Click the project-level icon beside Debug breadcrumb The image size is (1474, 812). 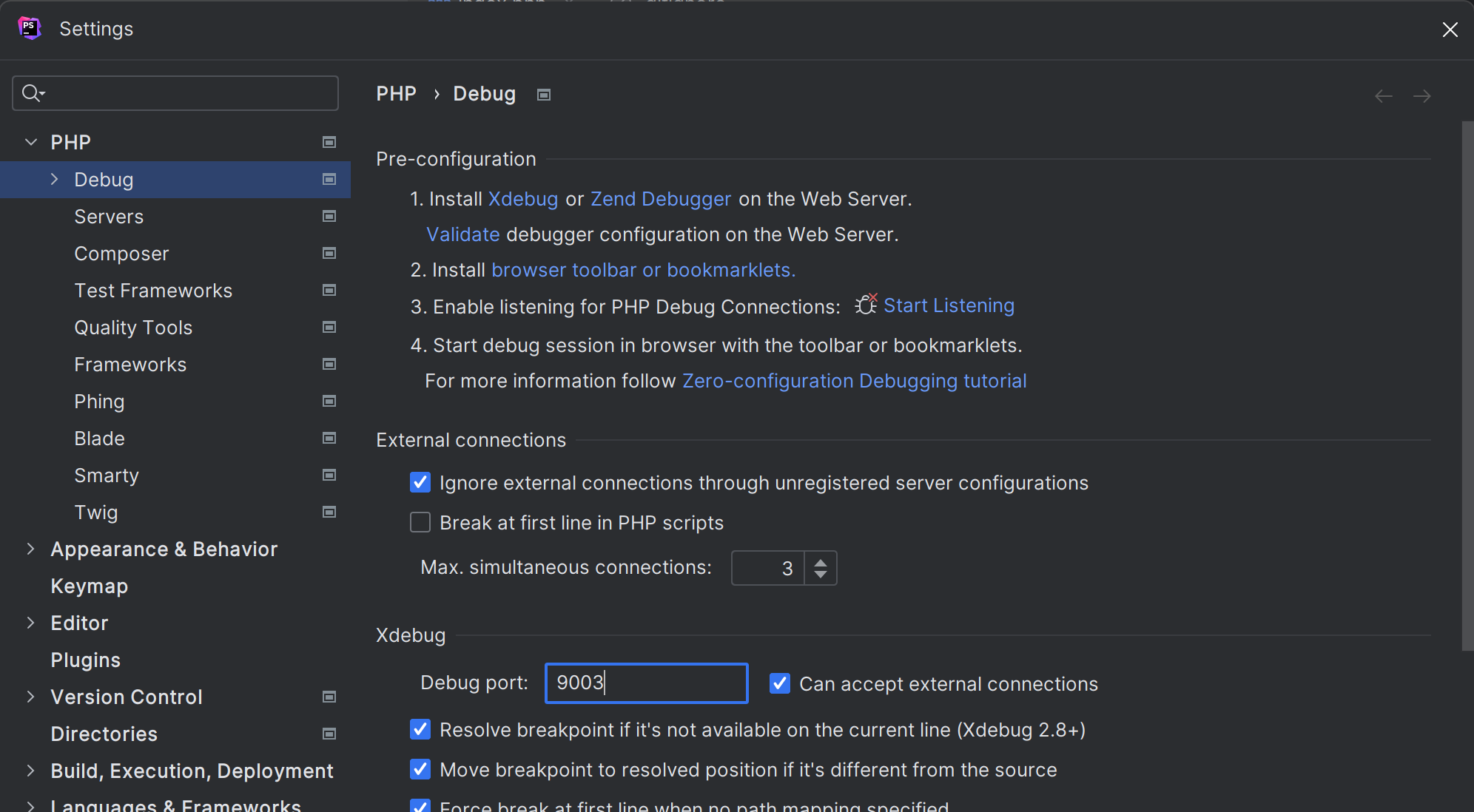[x=544, y=95]
